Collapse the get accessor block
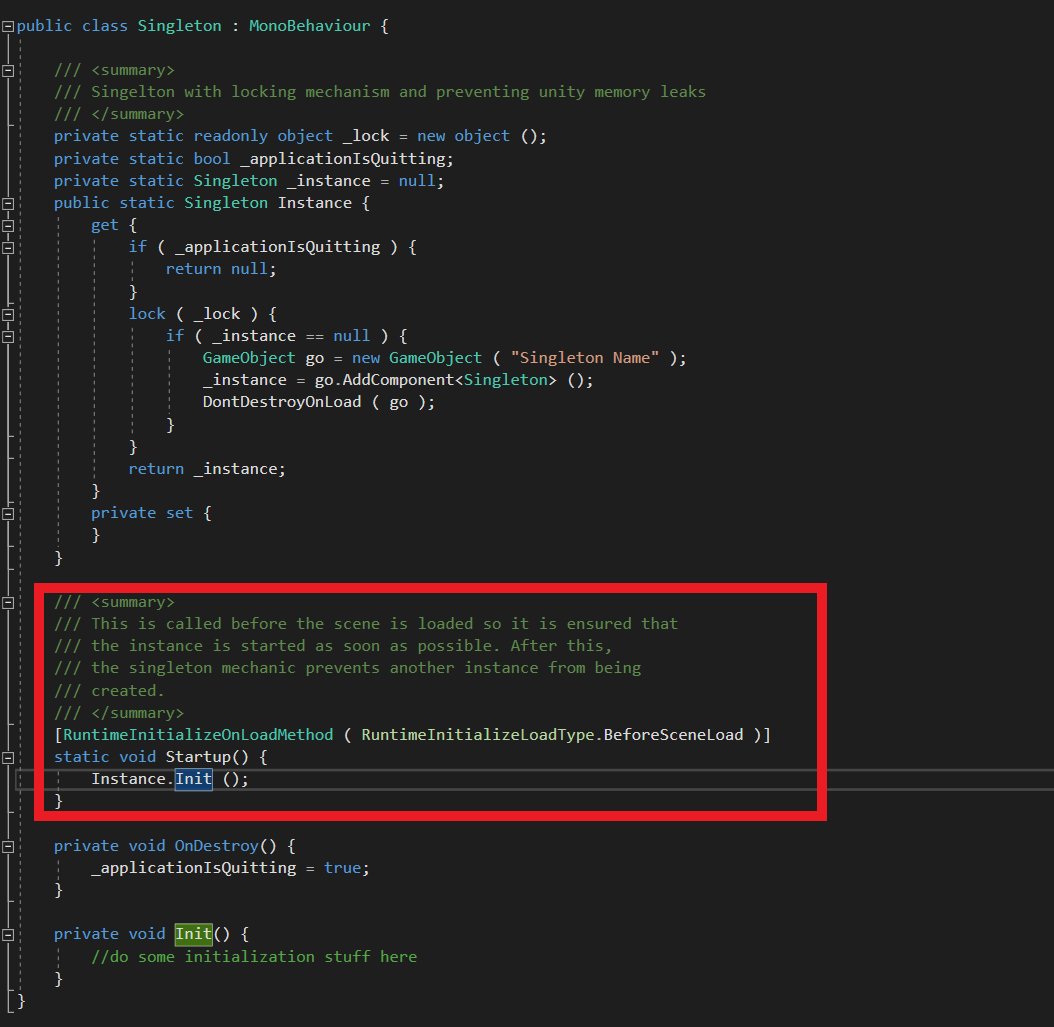Image resolution: width=1054 pixels, height=1027 pixels. [8, 226]
